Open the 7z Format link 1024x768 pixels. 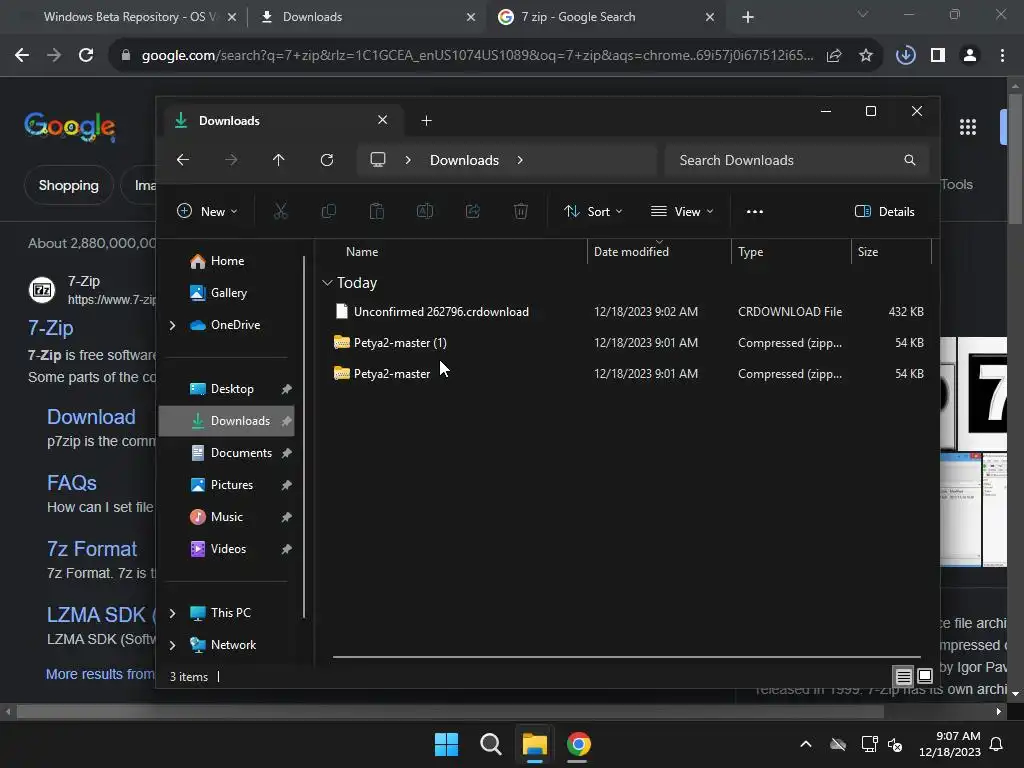tap(92, 549)
